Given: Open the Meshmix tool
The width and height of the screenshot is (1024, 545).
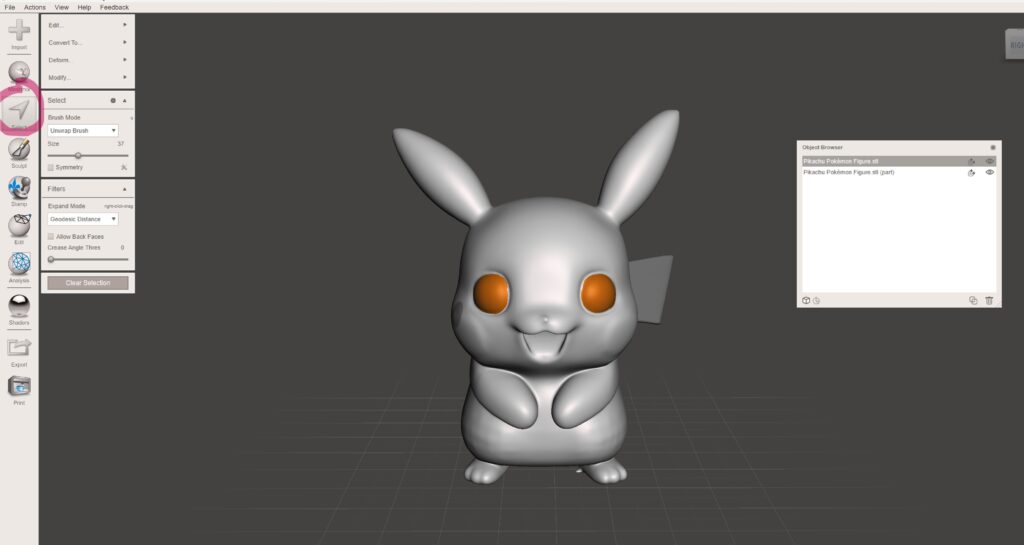Looking at the screenshot, I should pos(19,73).
